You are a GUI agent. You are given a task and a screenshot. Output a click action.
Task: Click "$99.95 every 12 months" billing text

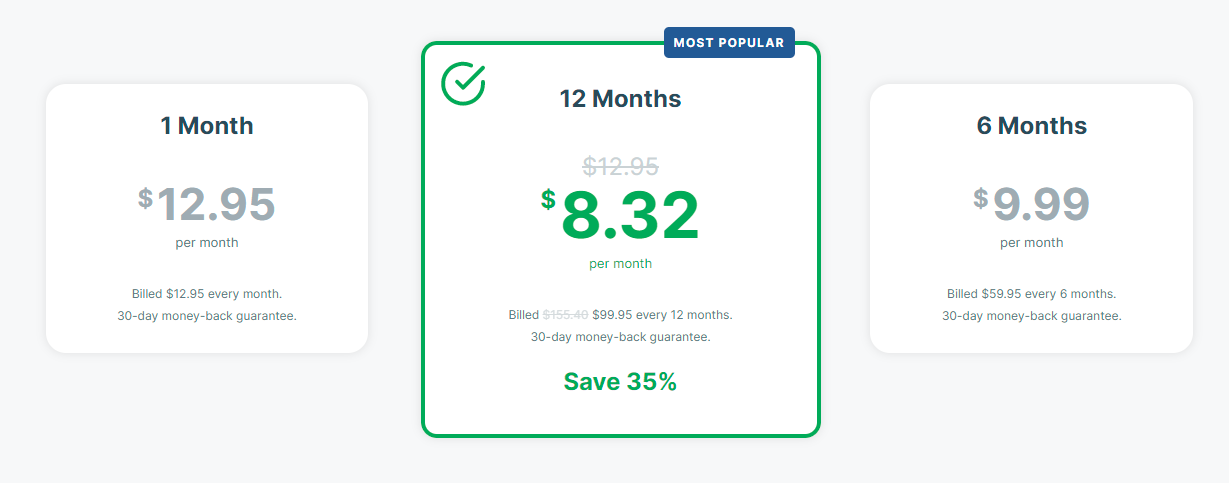662,315
